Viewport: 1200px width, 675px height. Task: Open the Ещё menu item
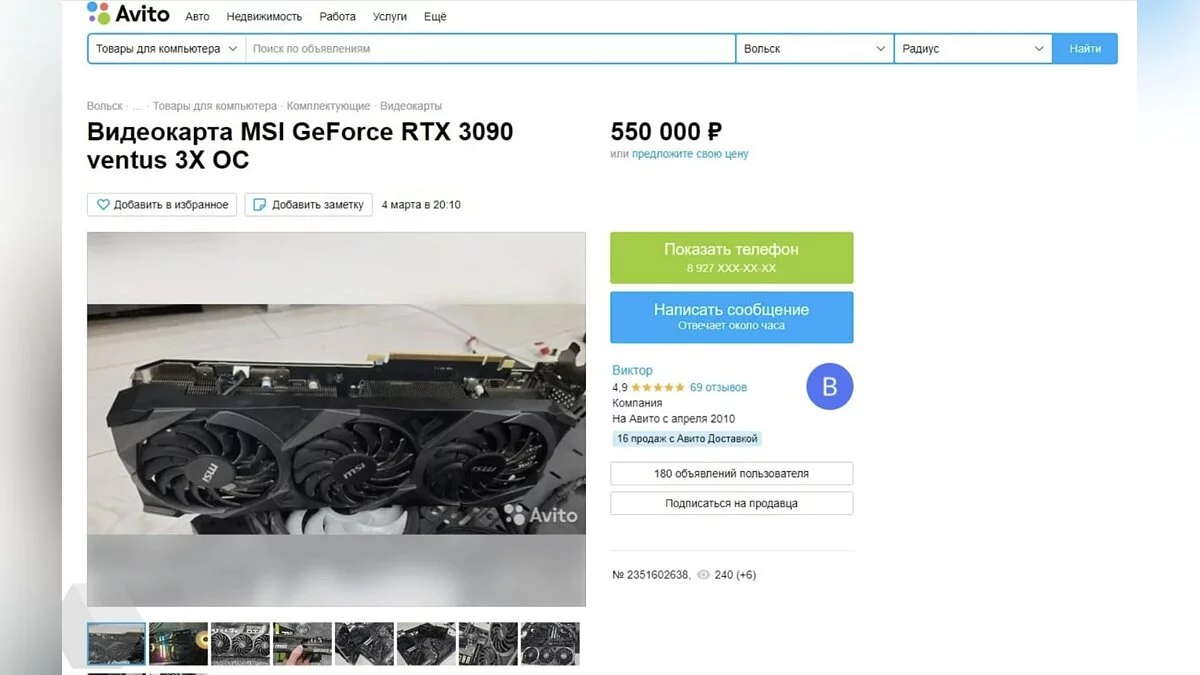tap(435, 17)
